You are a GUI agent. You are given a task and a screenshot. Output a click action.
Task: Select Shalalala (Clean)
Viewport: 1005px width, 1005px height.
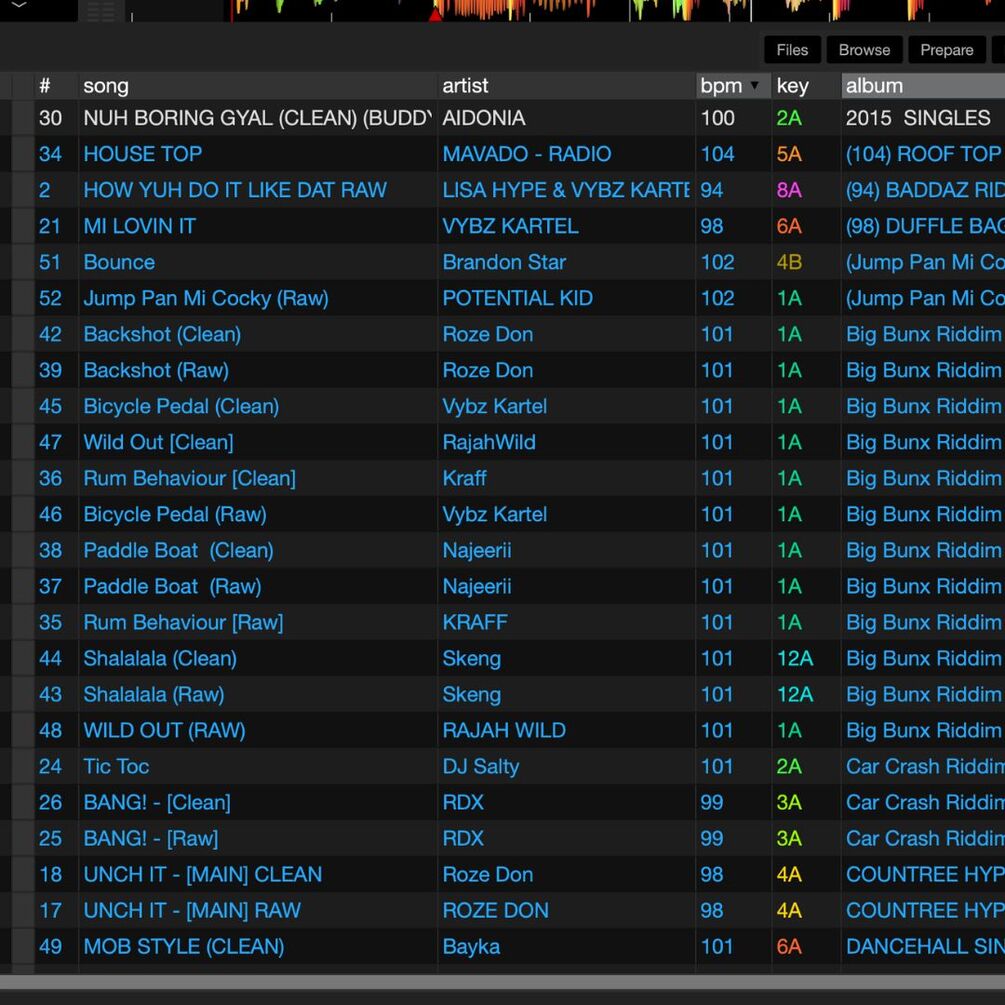pyautogui.click(x=160, y=658)
